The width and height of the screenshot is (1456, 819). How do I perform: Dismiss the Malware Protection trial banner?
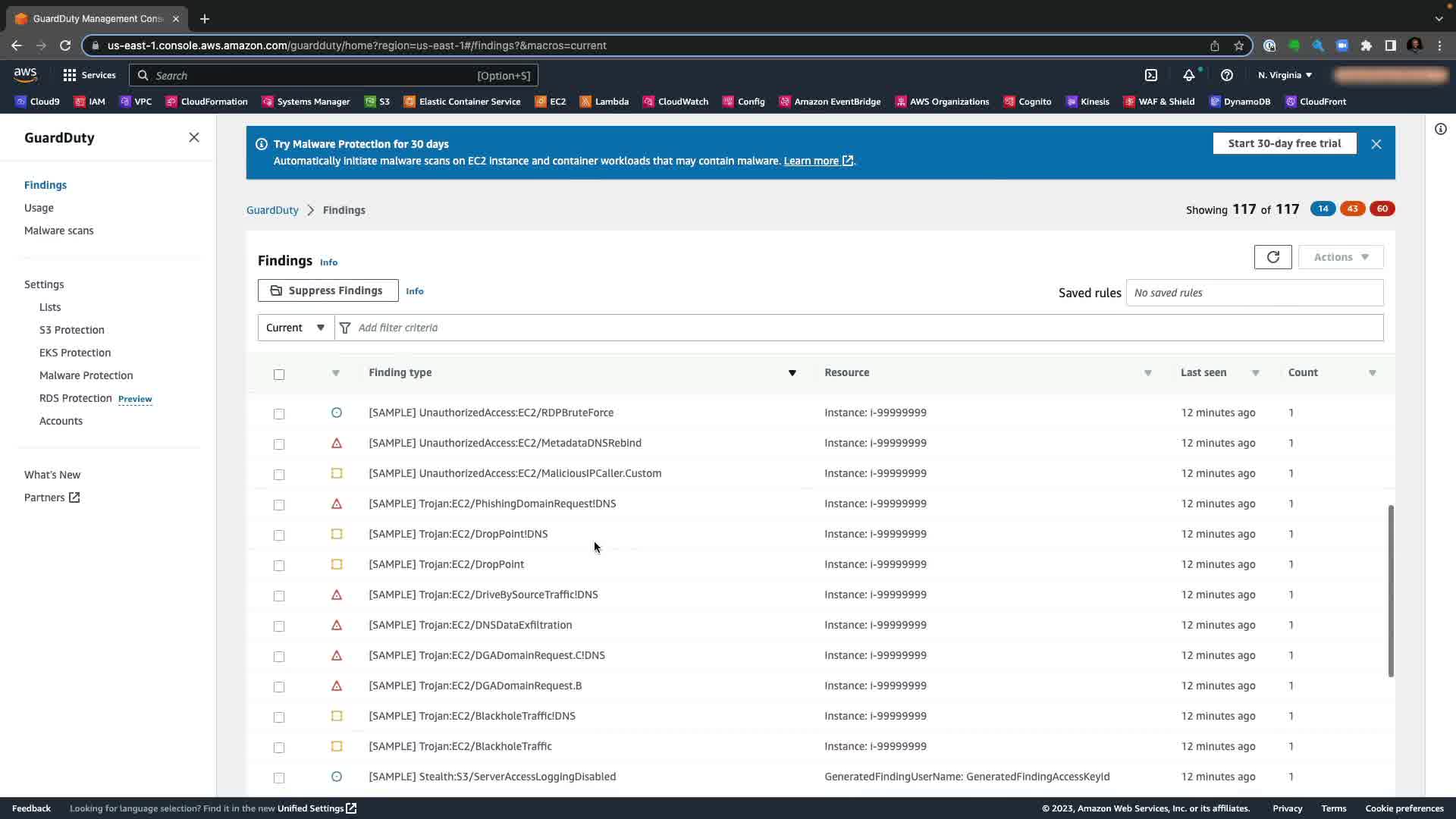[1376, 144]
